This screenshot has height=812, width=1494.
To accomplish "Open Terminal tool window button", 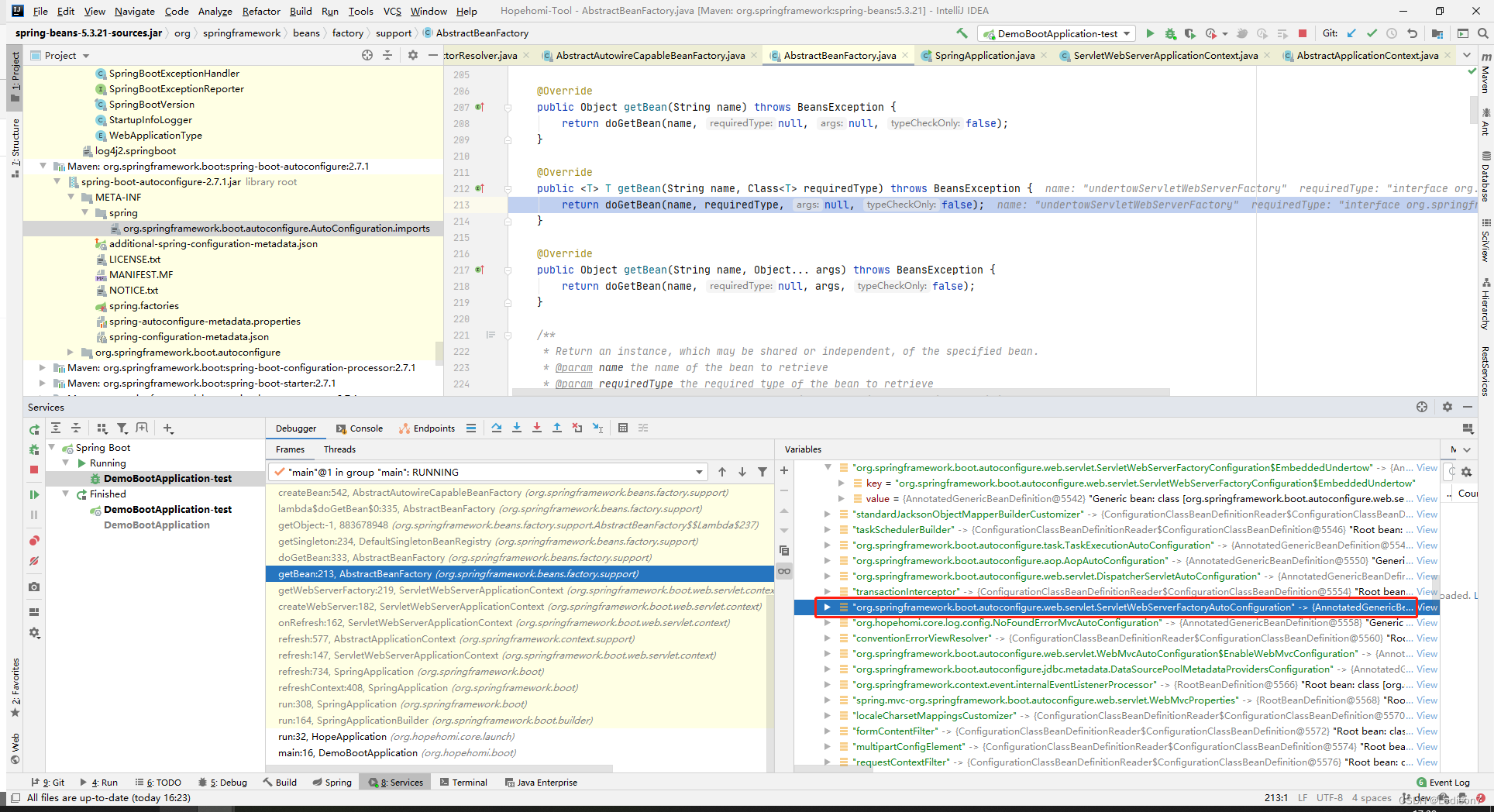I will click(x=463, y=782).
